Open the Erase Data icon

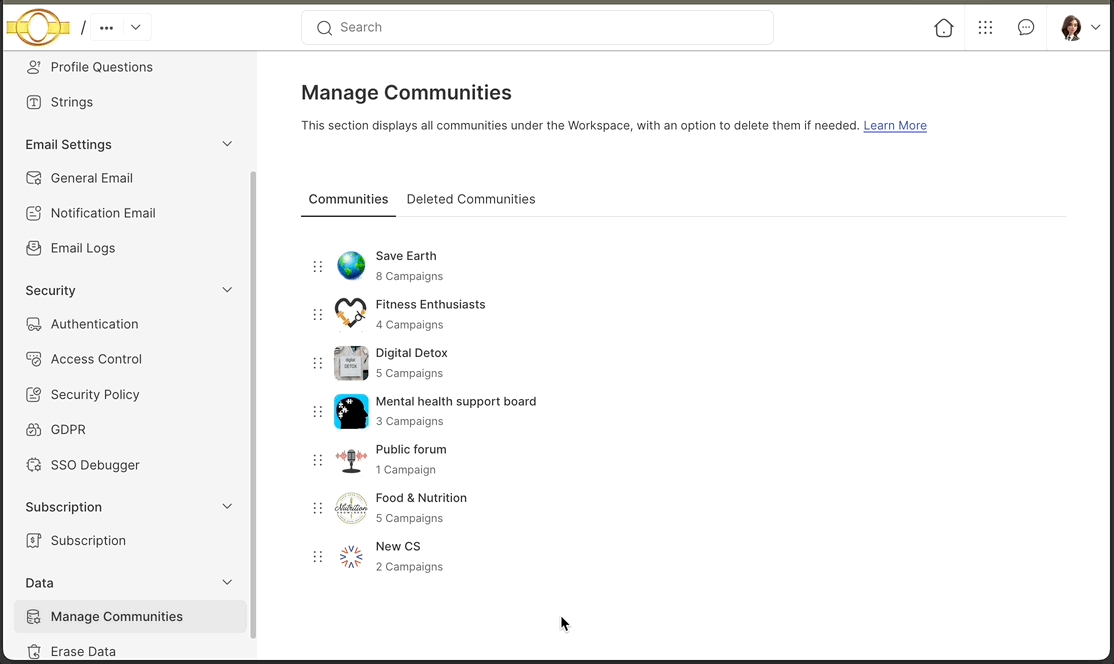click(33, 651)
